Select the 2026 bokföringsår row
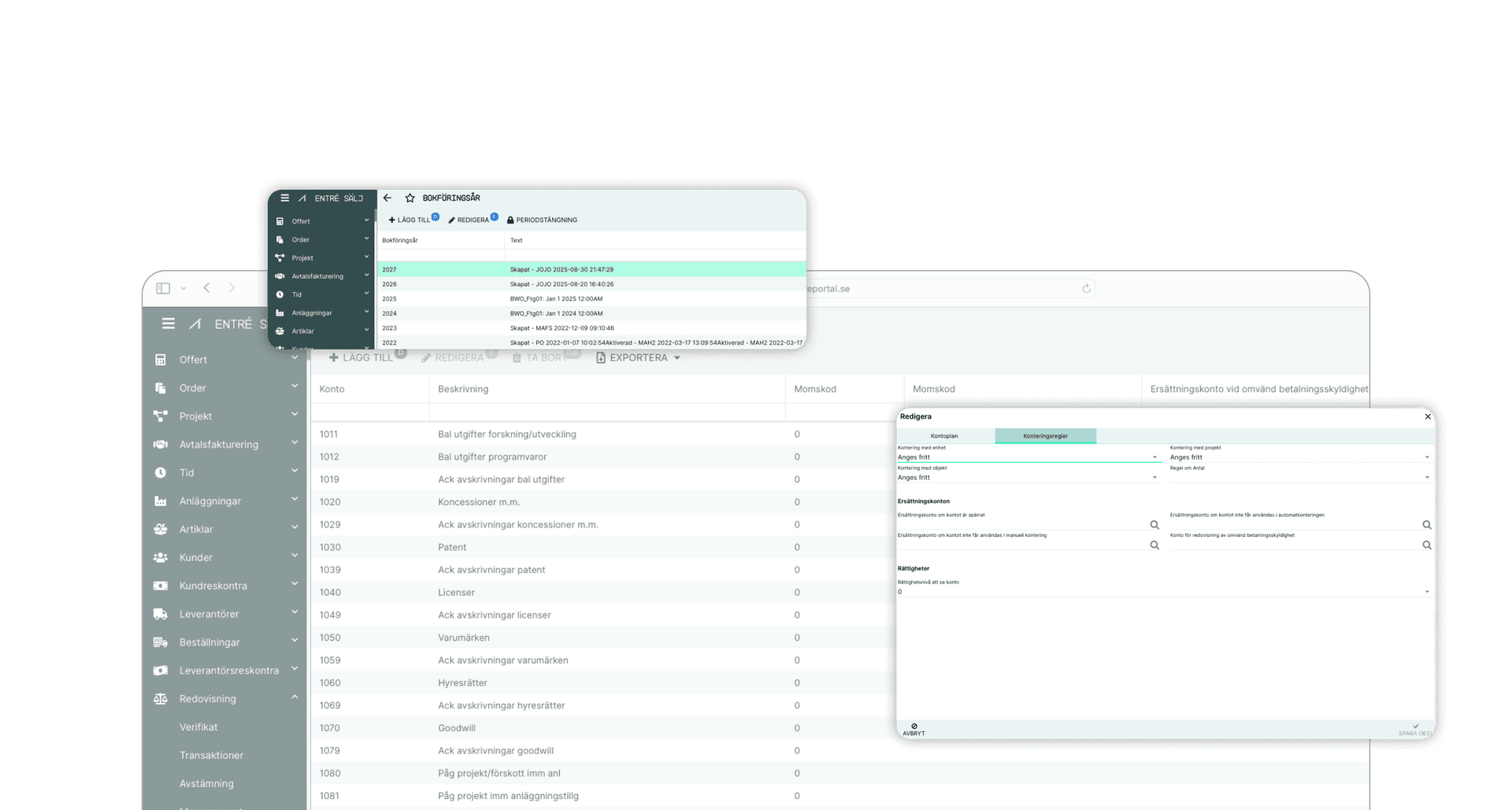Screen dimensions: 1512x810 click(x=591, y=284)
